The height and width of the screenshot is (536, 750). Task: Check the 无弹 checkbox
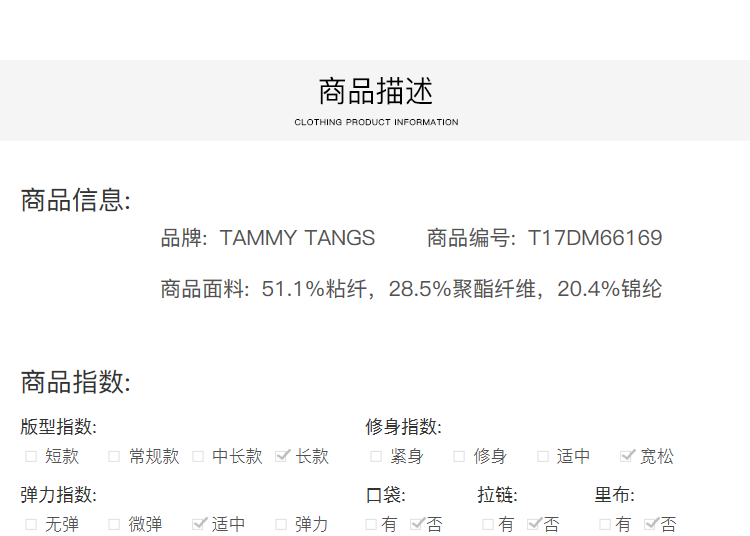tap(31, 523)
